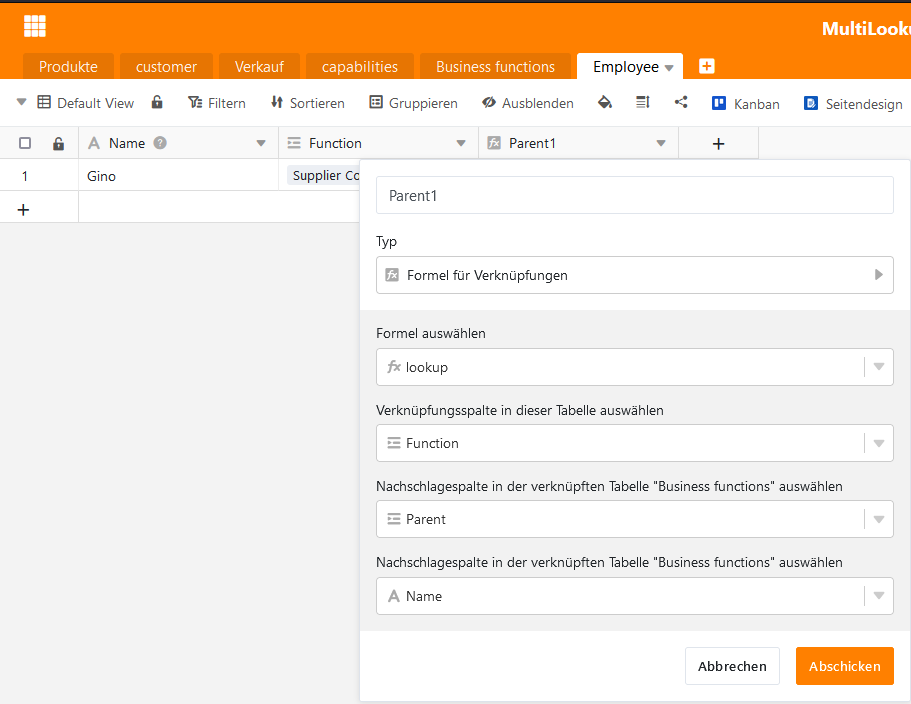The width and height of the screenshot is (911, 704).
Task: Open the Kanban plugin
Action: 745,103
